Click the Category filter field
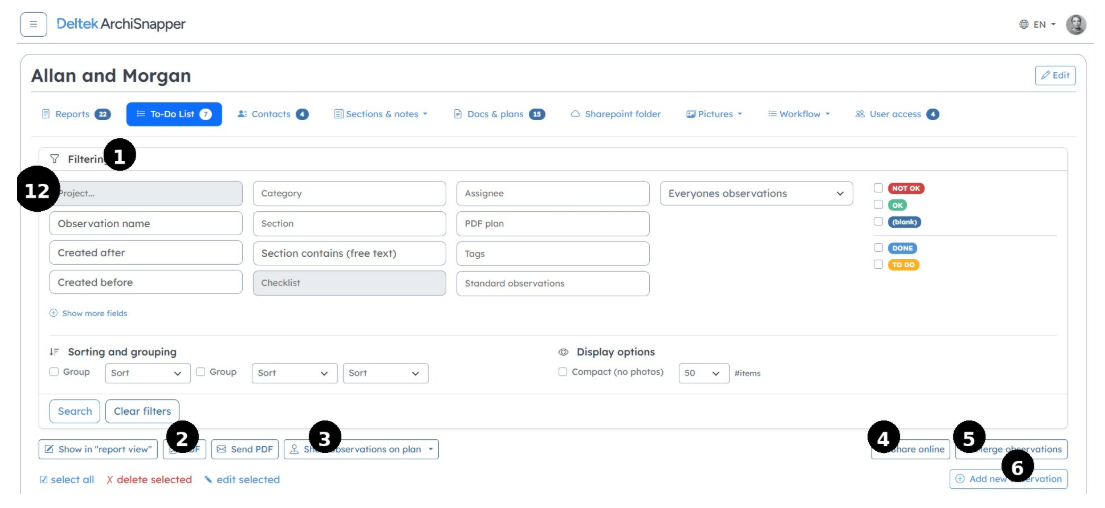The image size is (1105, 508). point(350,194)
